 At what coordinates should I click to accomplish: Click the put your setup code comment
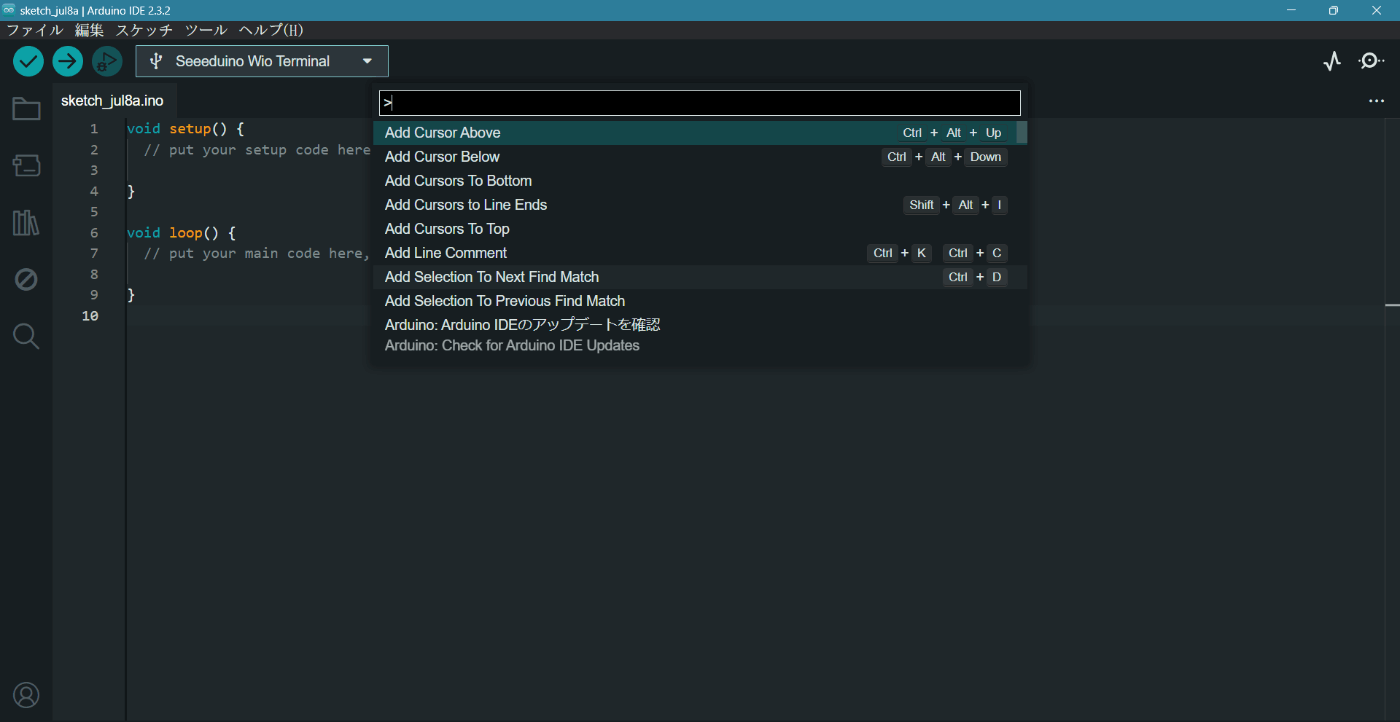[257, 150]
